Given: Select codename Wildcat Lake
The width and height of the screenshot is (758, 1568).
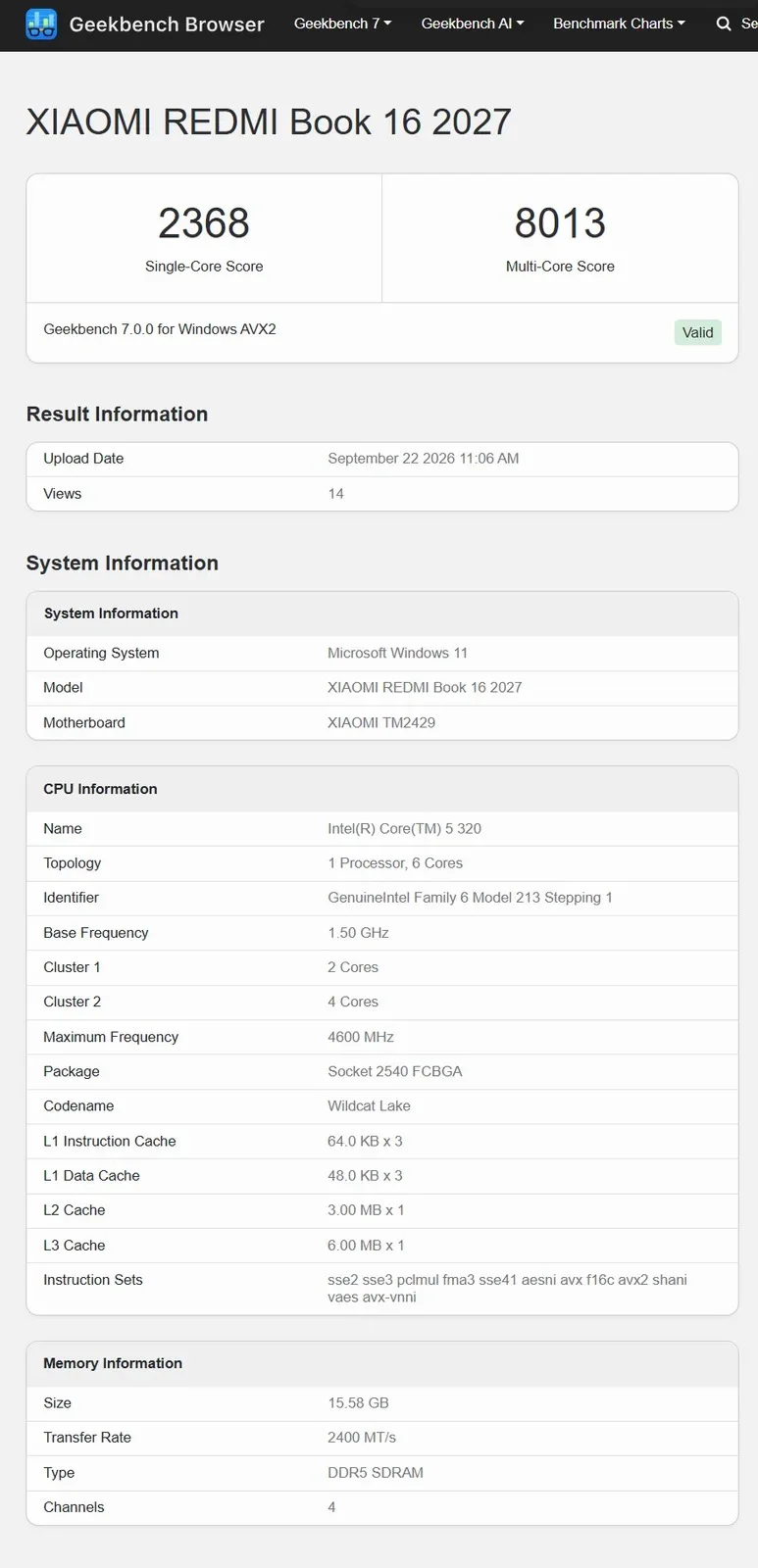Looking at the screenshot, I should [370, 1106].
